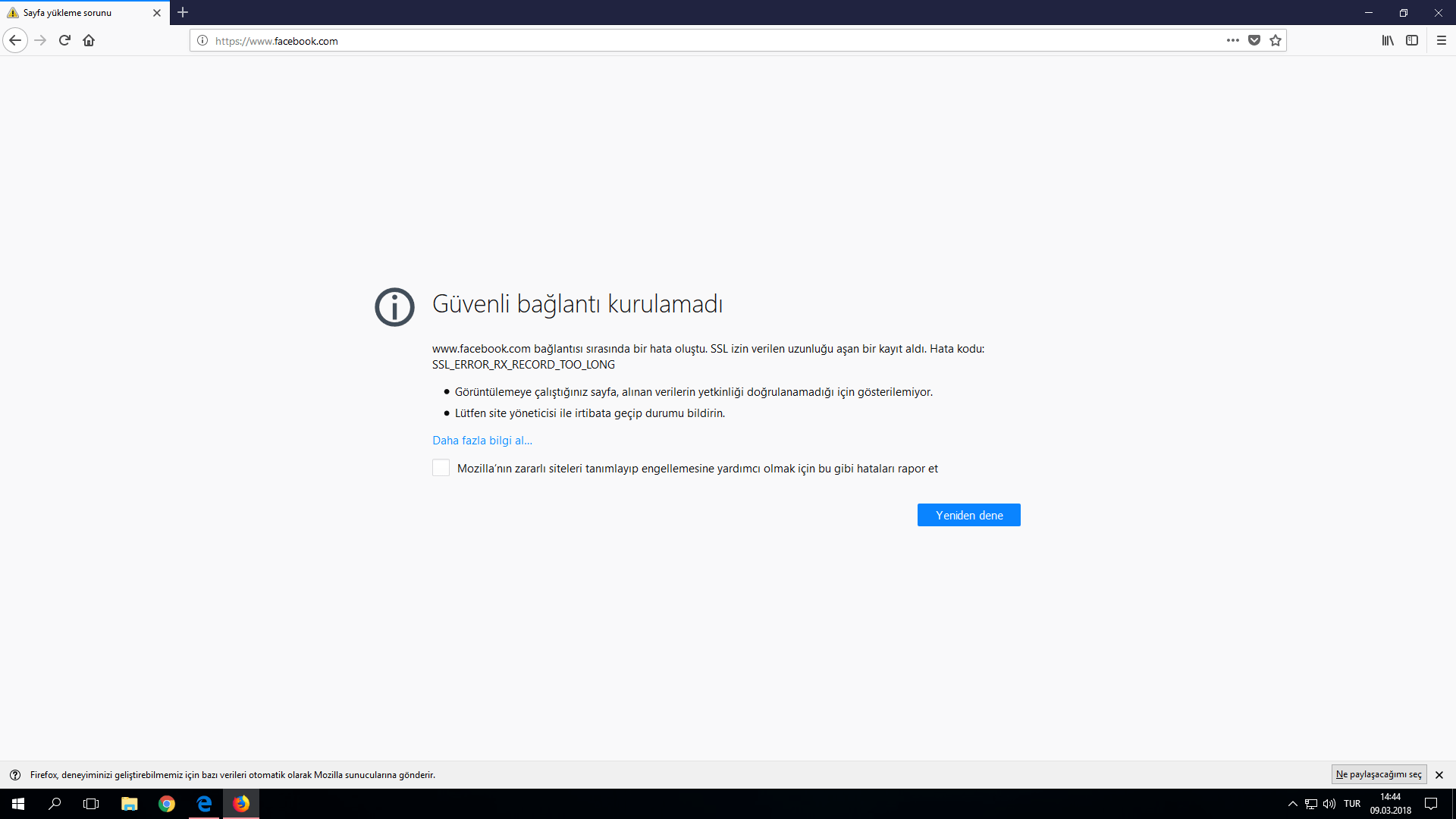
Task: Open a new tab with plus button
Action: point(183,13)
